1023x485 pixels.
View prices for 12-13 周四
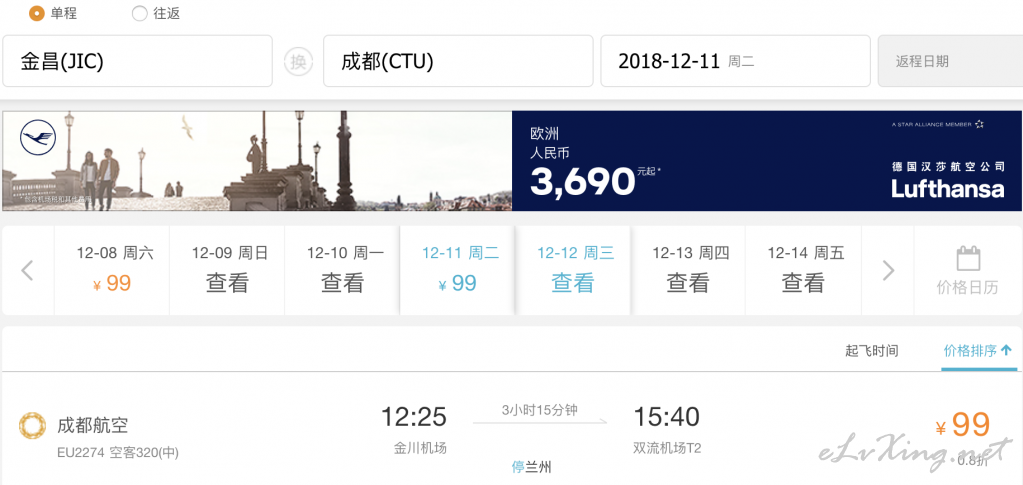[688, 270]
